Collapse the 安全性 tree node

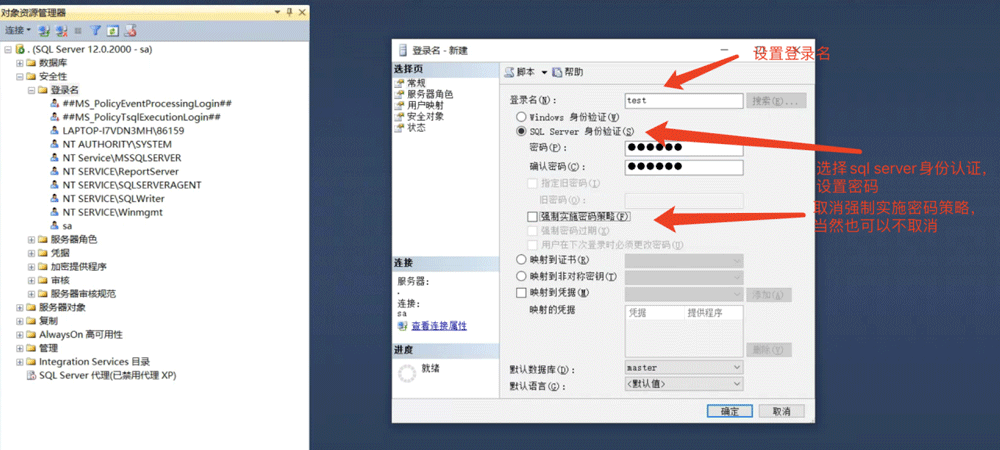19,76
